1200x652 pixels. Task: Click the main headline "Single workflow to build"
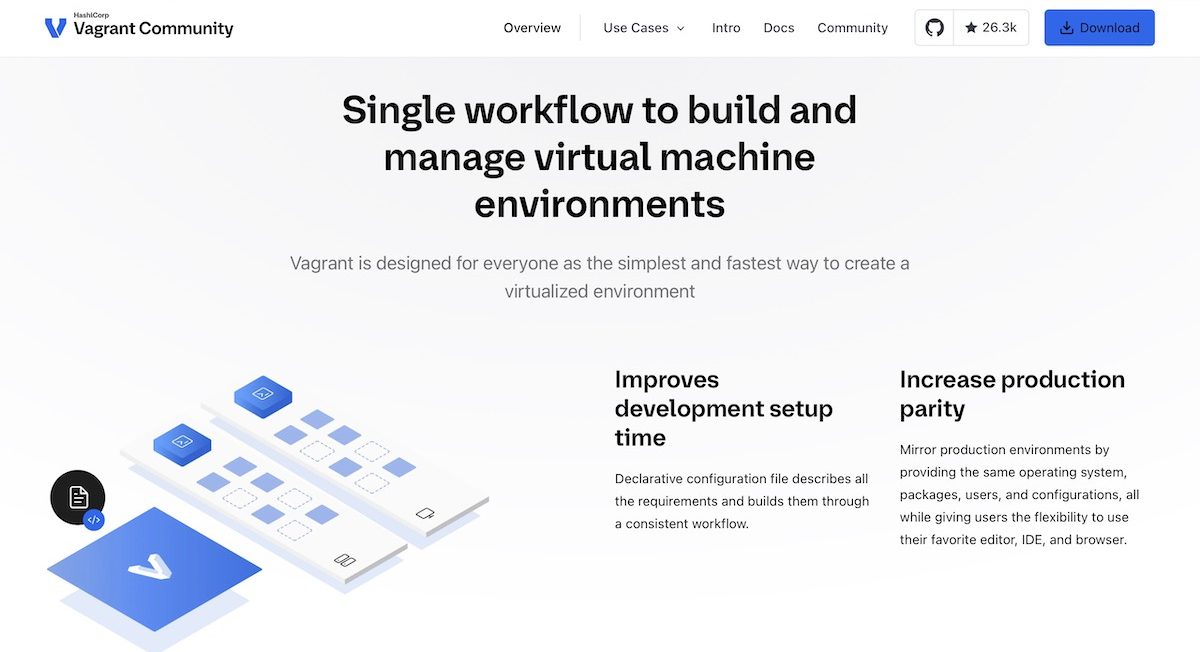tap(599, 156)
